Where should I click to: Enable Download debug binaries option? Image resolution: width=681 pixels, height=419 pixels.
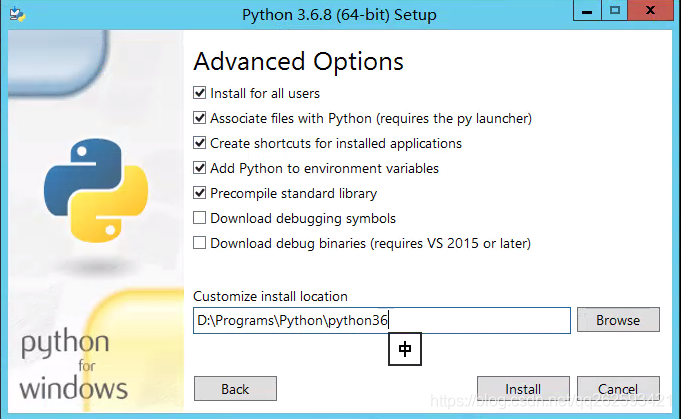[x=199, y=242]
